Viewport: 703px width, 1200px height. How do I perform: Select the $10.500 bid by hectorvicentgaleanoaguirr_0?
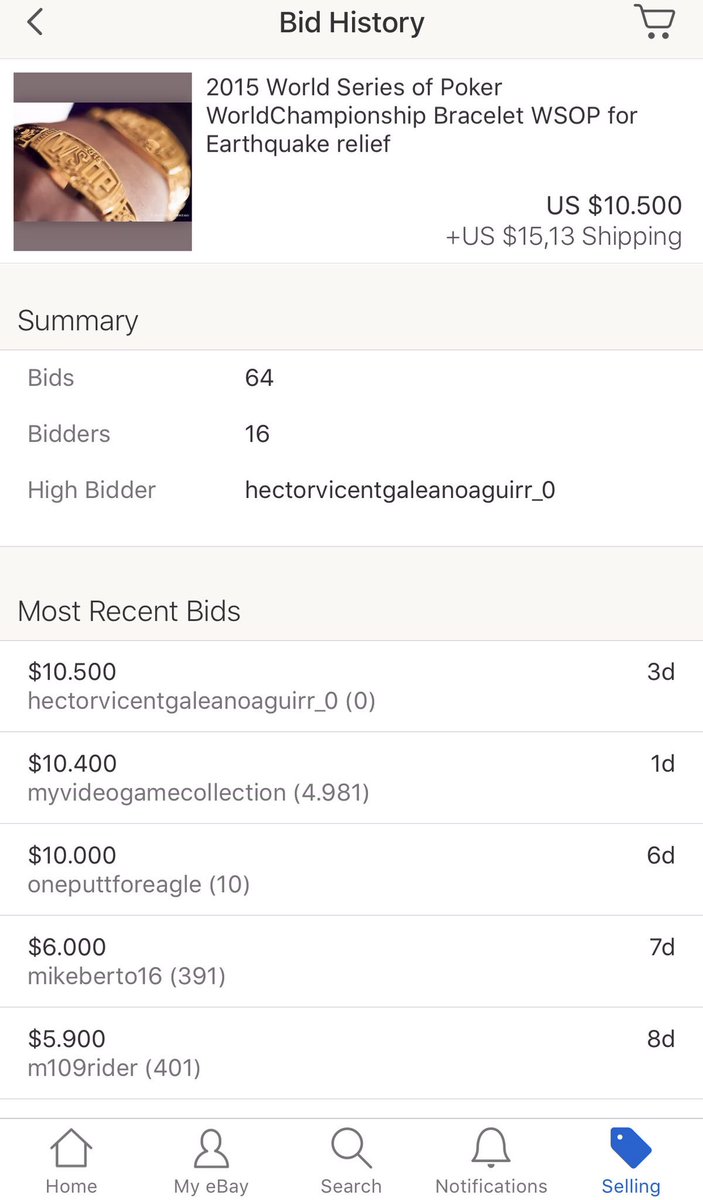pyautogui.click(x=351, y=686)
